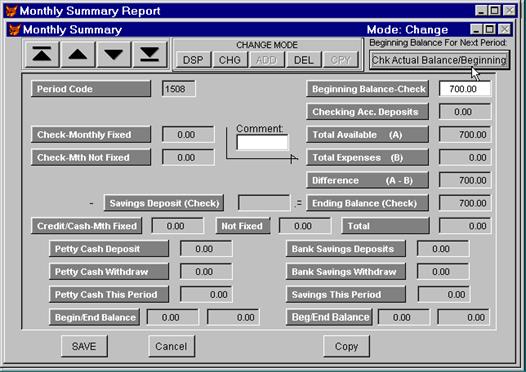Click the fox icon in Monthly Summary title

(14, 30)
